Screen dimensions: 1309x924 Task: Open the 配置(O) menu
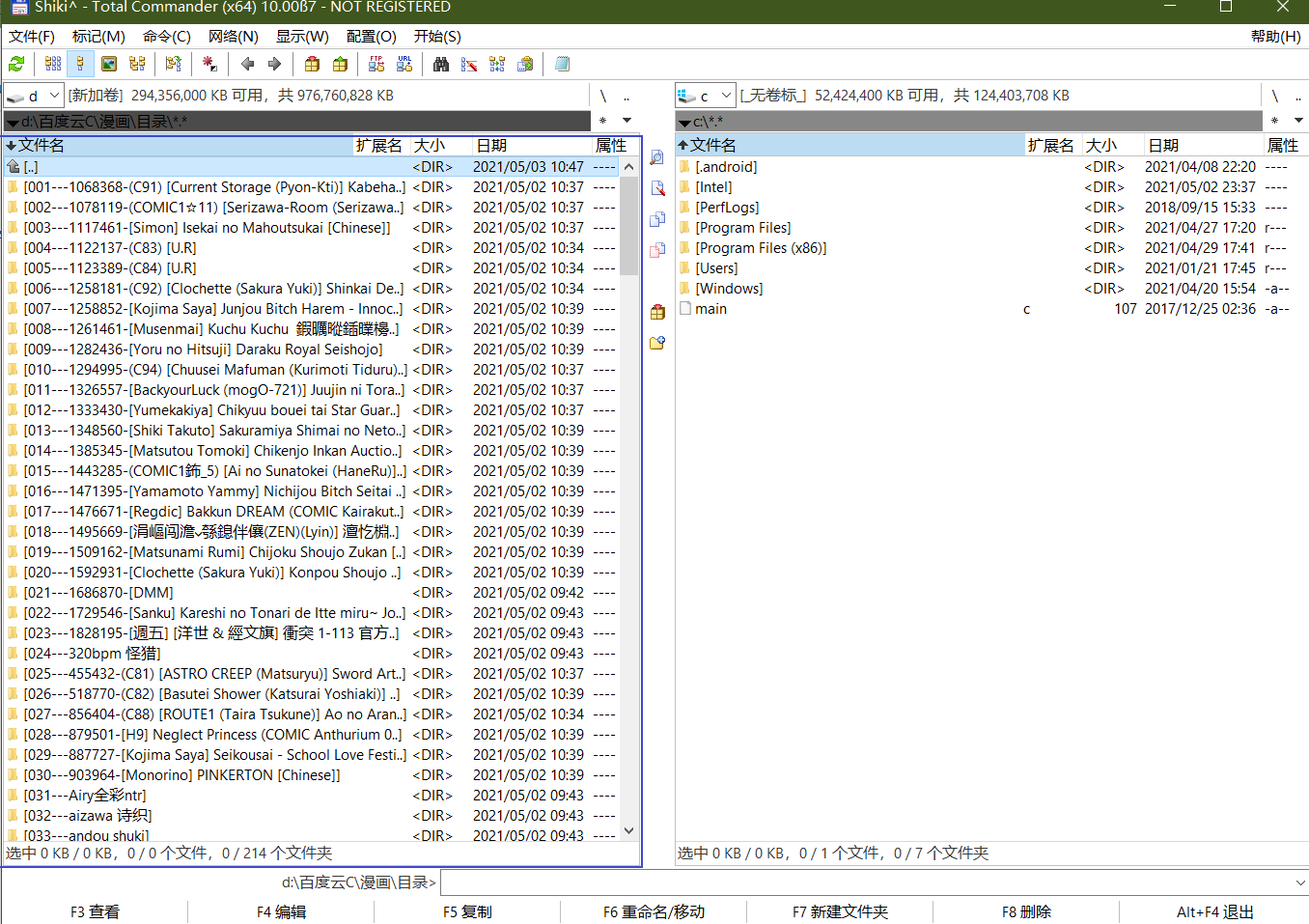coord(372,37)
